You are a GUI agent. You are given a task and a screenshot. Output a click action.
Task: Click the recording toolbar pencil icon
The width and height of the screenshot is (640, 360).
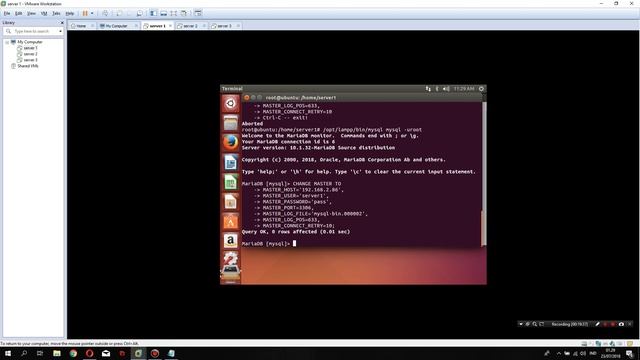[x=598, y=324]
